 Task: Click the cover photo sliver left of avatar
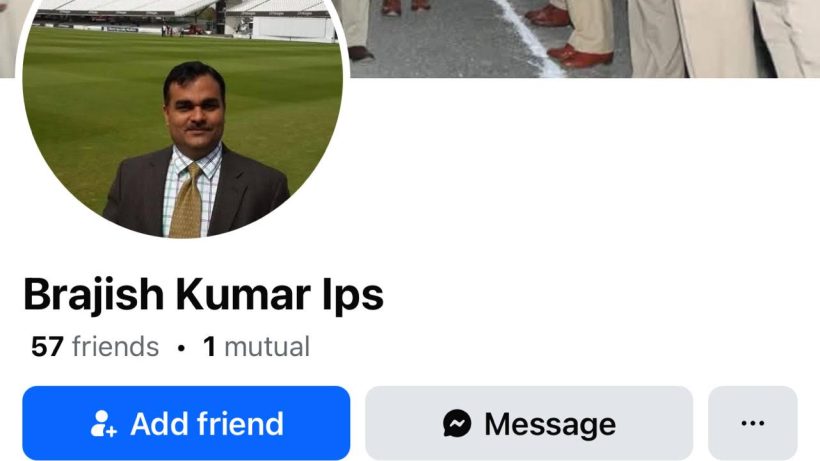coord(9,39)
